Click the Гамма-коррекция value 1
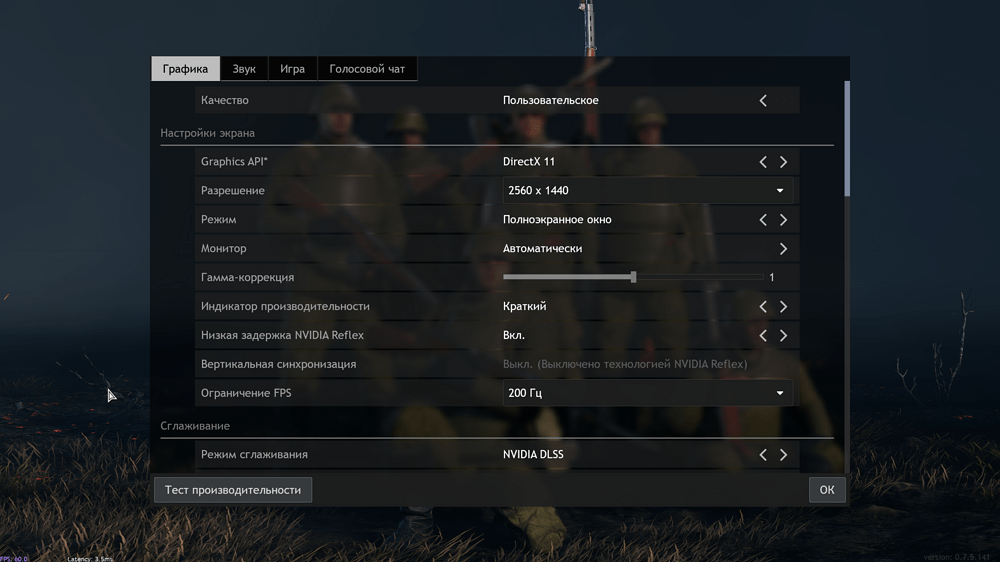This screenshot has height=562, width=1000. pos(772,277)
